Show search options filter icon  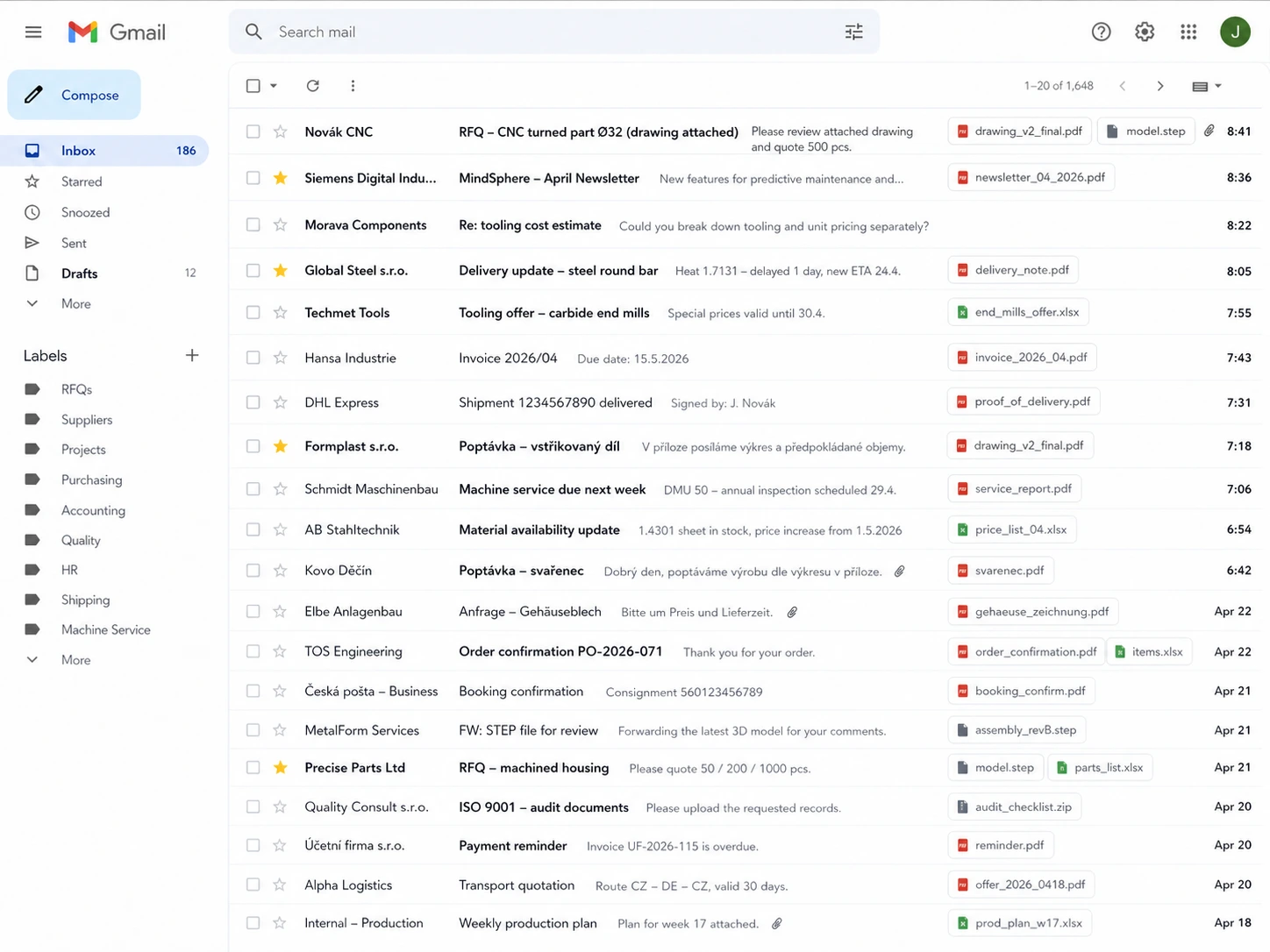(853, 32)
